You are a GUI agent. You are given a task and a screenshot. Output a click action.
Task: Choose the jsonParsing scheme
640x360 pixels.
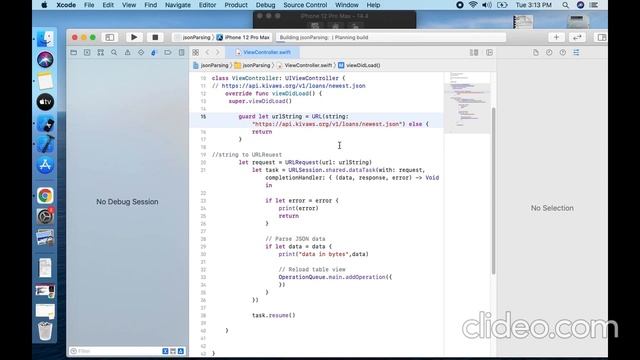(192, 37)
